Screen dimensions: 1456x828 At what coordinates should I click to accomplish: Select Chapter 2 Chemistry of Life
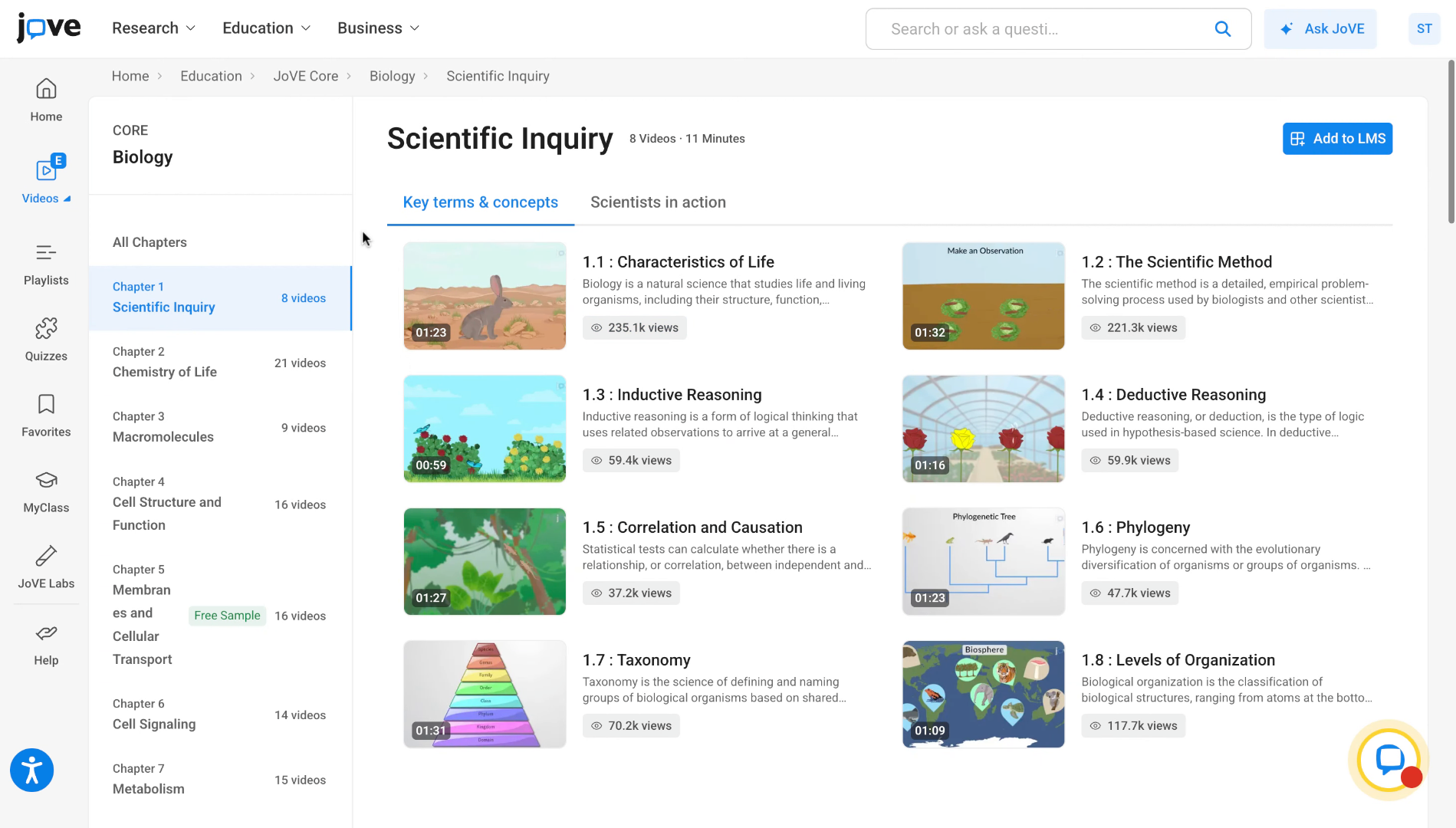[220, 363]
